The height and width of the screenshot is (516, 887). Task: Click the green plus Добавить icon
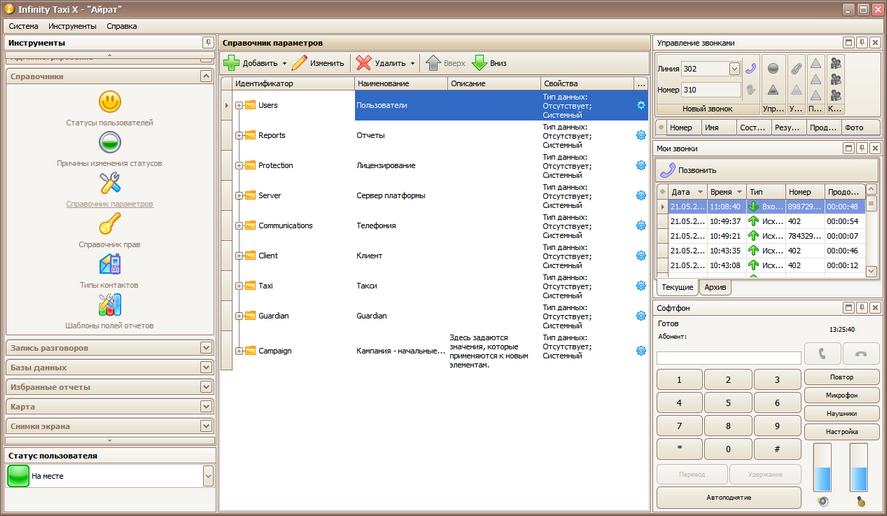(231, 63)
